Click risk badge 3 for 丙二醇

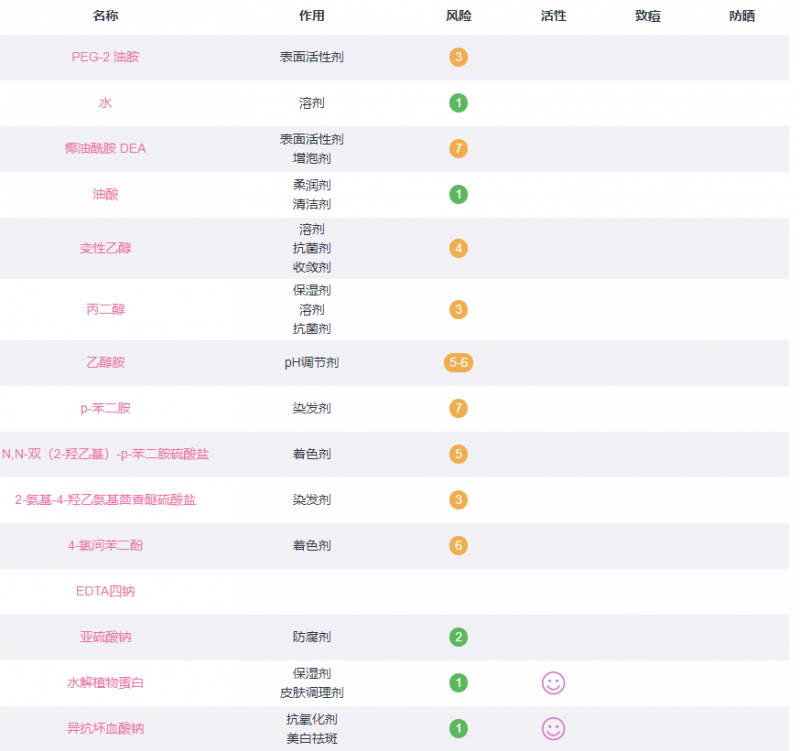pyautogui.click(x=458, y=309)
